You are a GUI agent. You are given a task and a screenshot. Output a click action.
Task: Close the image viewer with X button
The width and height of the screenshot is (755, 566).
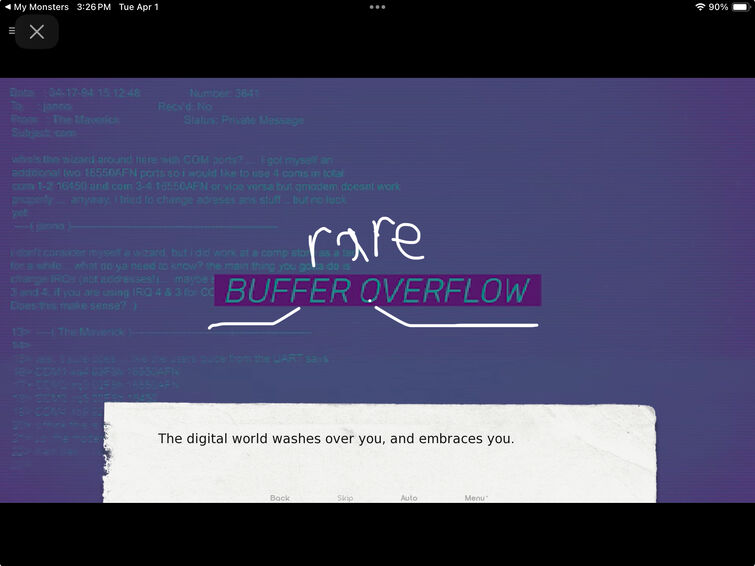coord(37,32)
